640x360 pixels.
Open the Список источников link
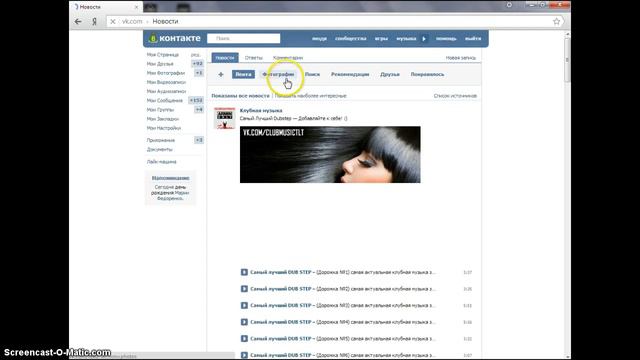coord(455,96)
